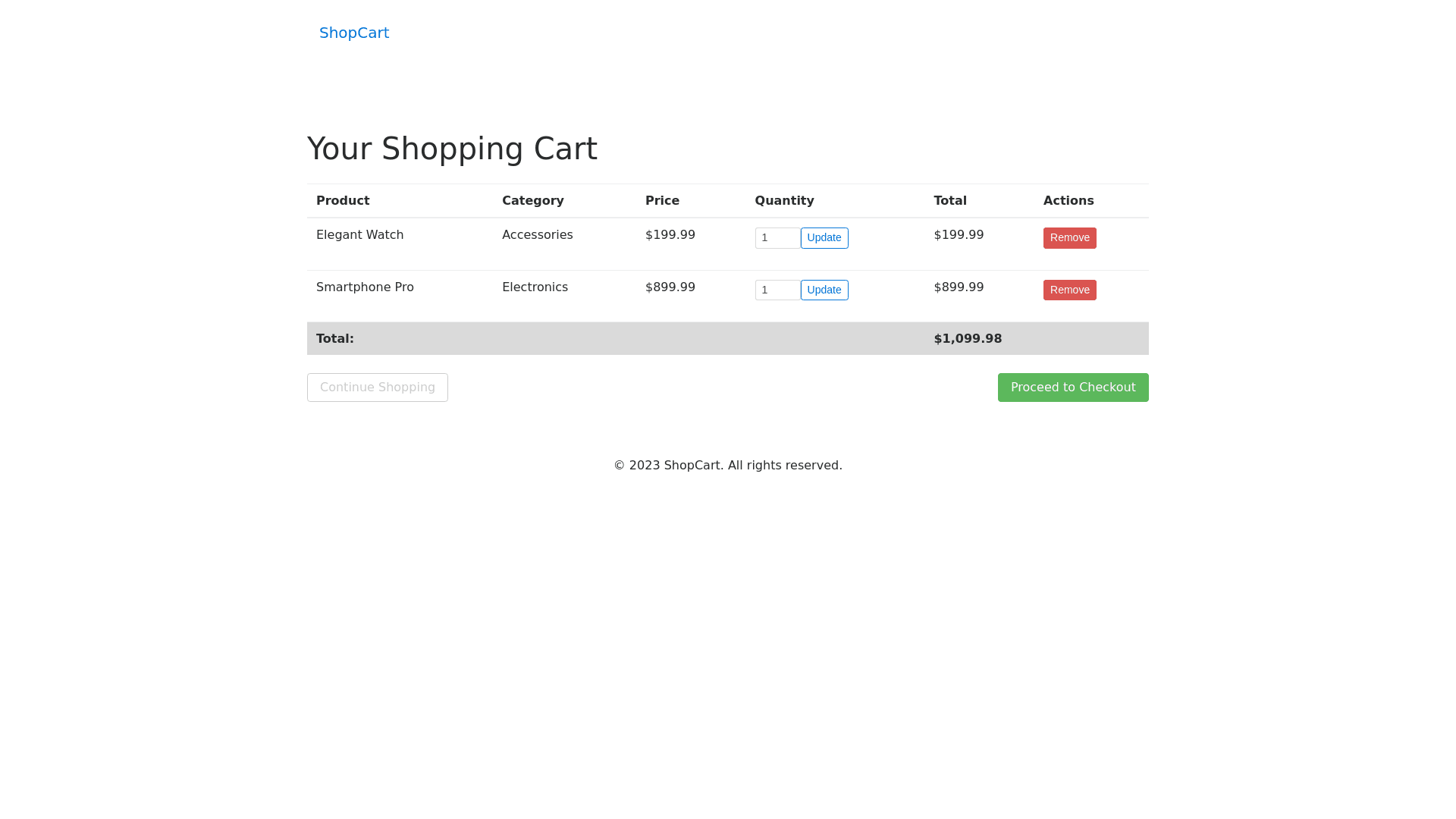Remove Smartphone Pro from cart
Screen dimensions: 1456x819
pyautogui.click(x=1069, y=290)
